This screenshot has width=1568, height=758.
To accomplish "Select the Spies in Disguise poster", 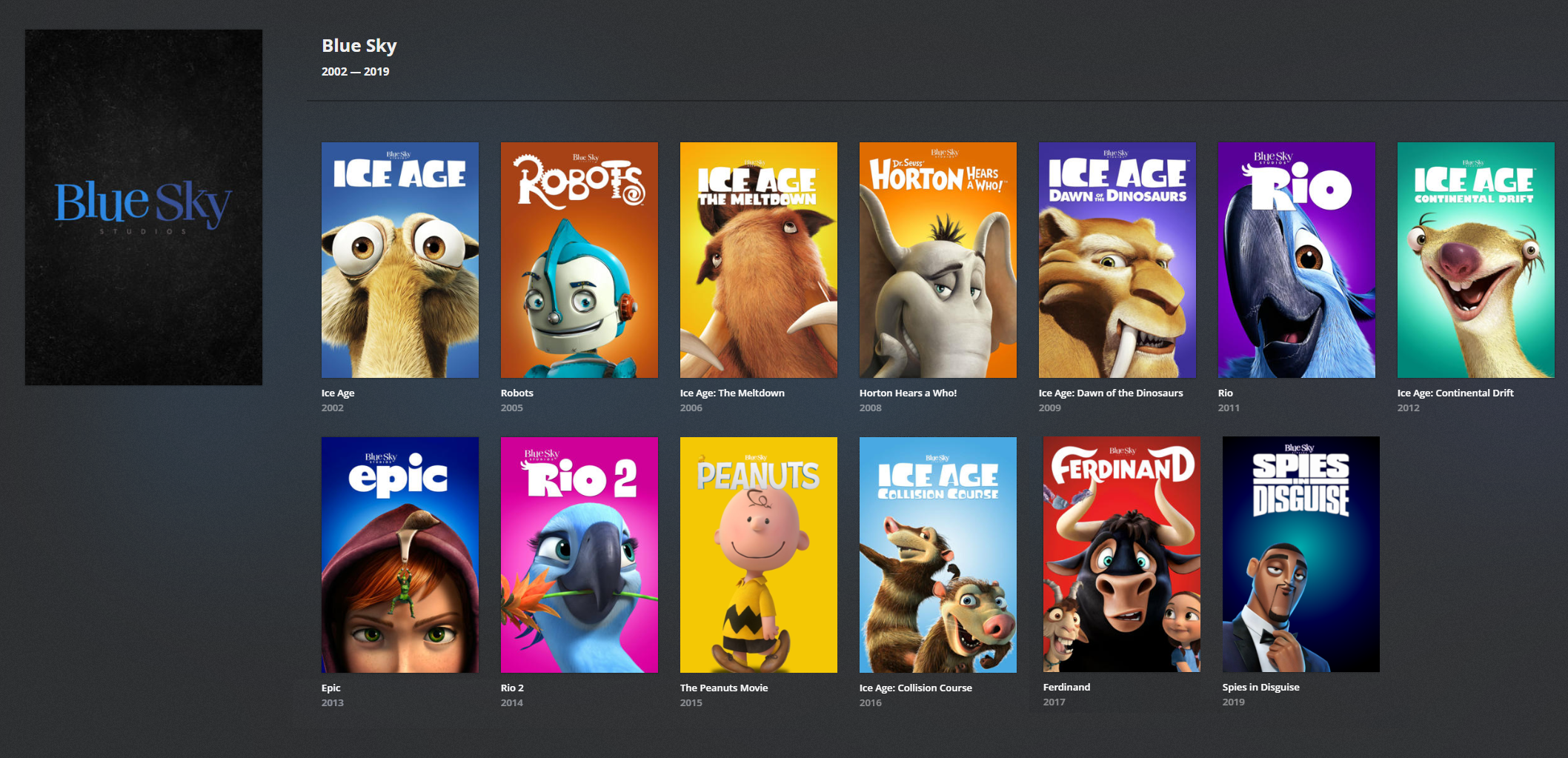I will pyautogui.click(x=1301, y=554).
